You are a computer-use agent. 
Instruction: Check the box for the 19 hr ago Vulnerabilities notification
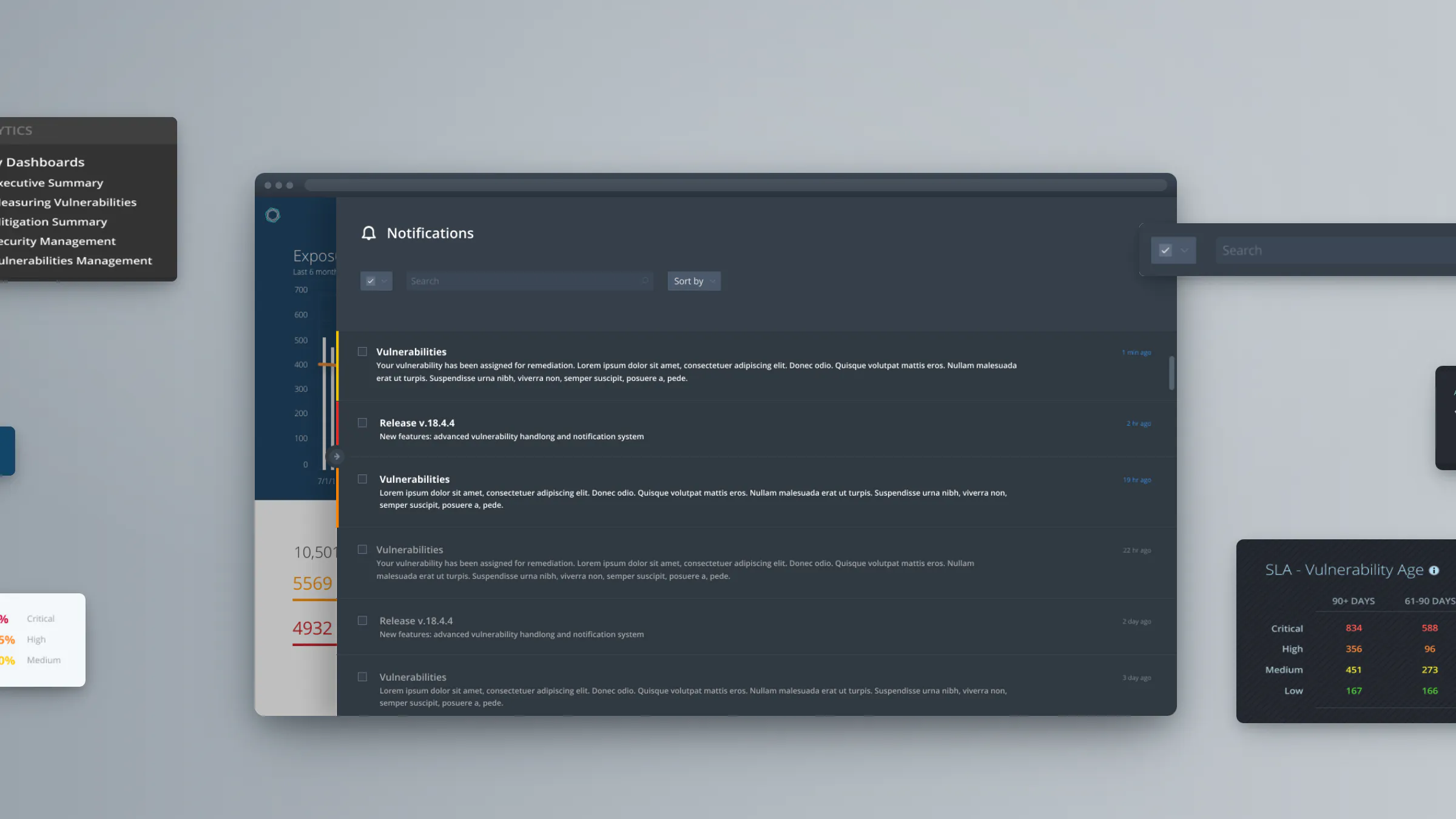pos(362,479)
